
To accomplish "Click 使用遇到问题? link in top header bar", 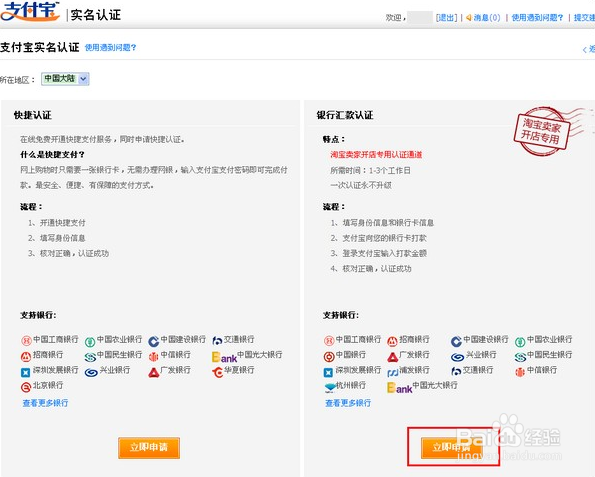I will pos(537,17).
